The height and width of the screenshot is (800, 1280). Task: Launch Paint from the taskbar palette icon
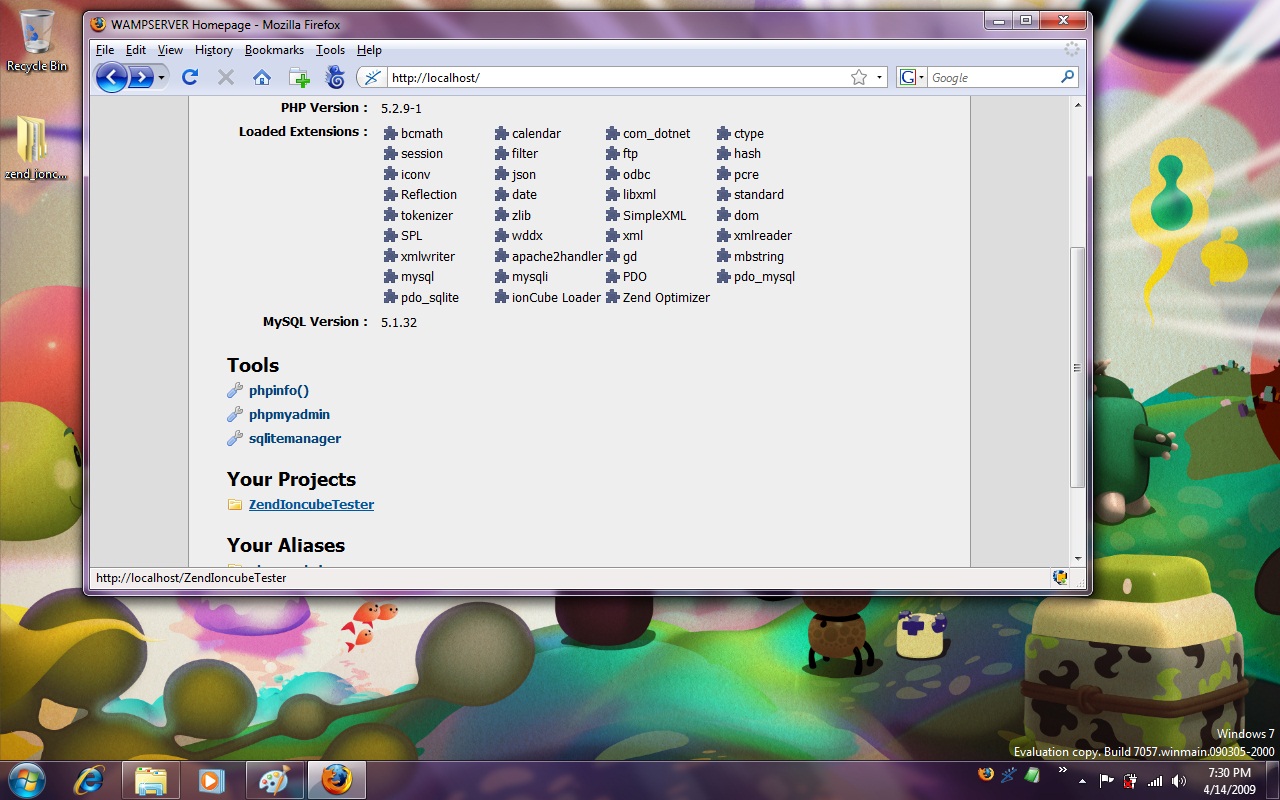coord(273,779)
